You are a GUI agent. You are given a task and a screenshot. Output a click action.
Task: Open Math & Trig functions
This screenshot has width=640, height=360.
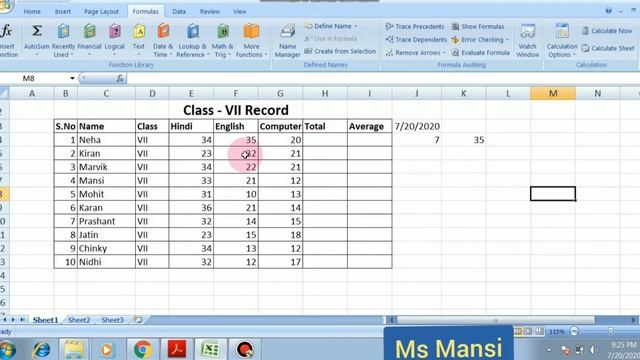click(222, 40)
